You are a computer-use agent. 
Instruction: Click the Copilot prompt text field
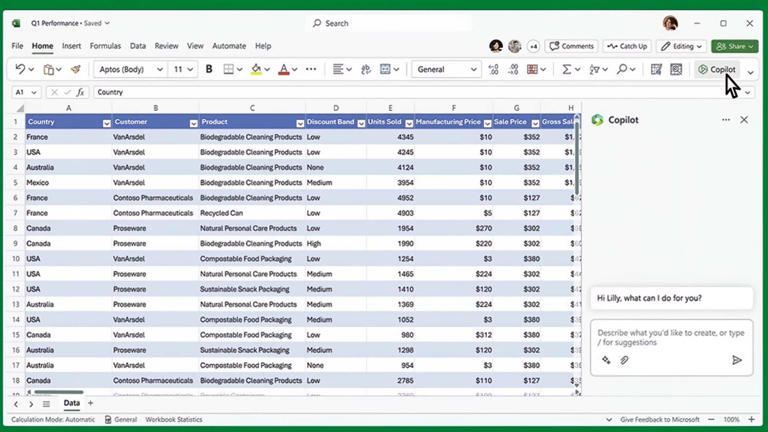point(670,337)
